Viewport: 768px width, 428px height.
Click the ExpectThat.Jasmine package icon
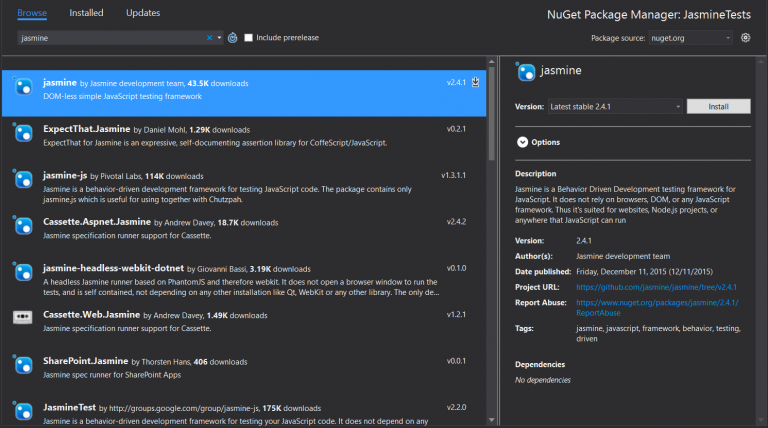(x=23, y=133)
